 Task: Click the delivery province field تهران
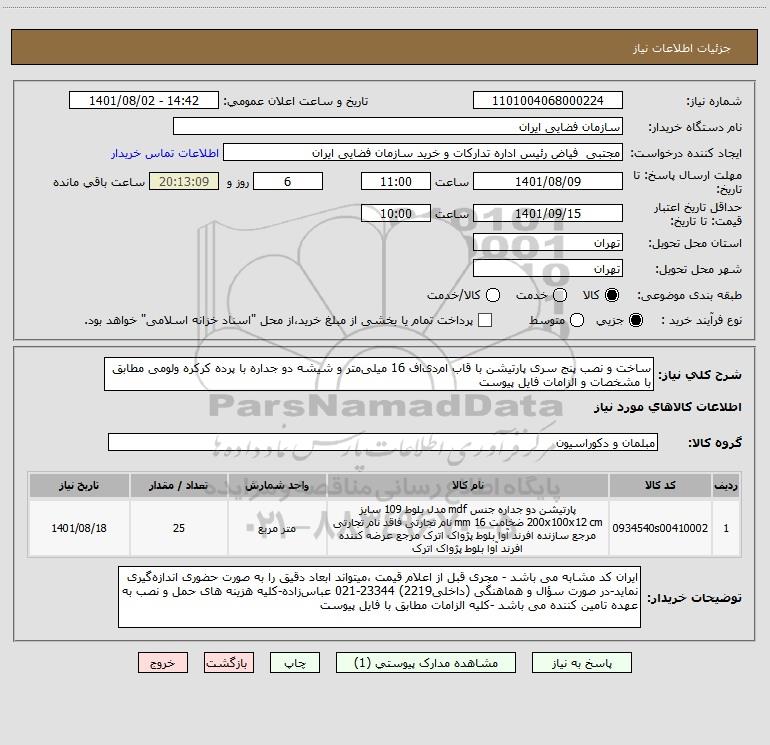point(548,242)
